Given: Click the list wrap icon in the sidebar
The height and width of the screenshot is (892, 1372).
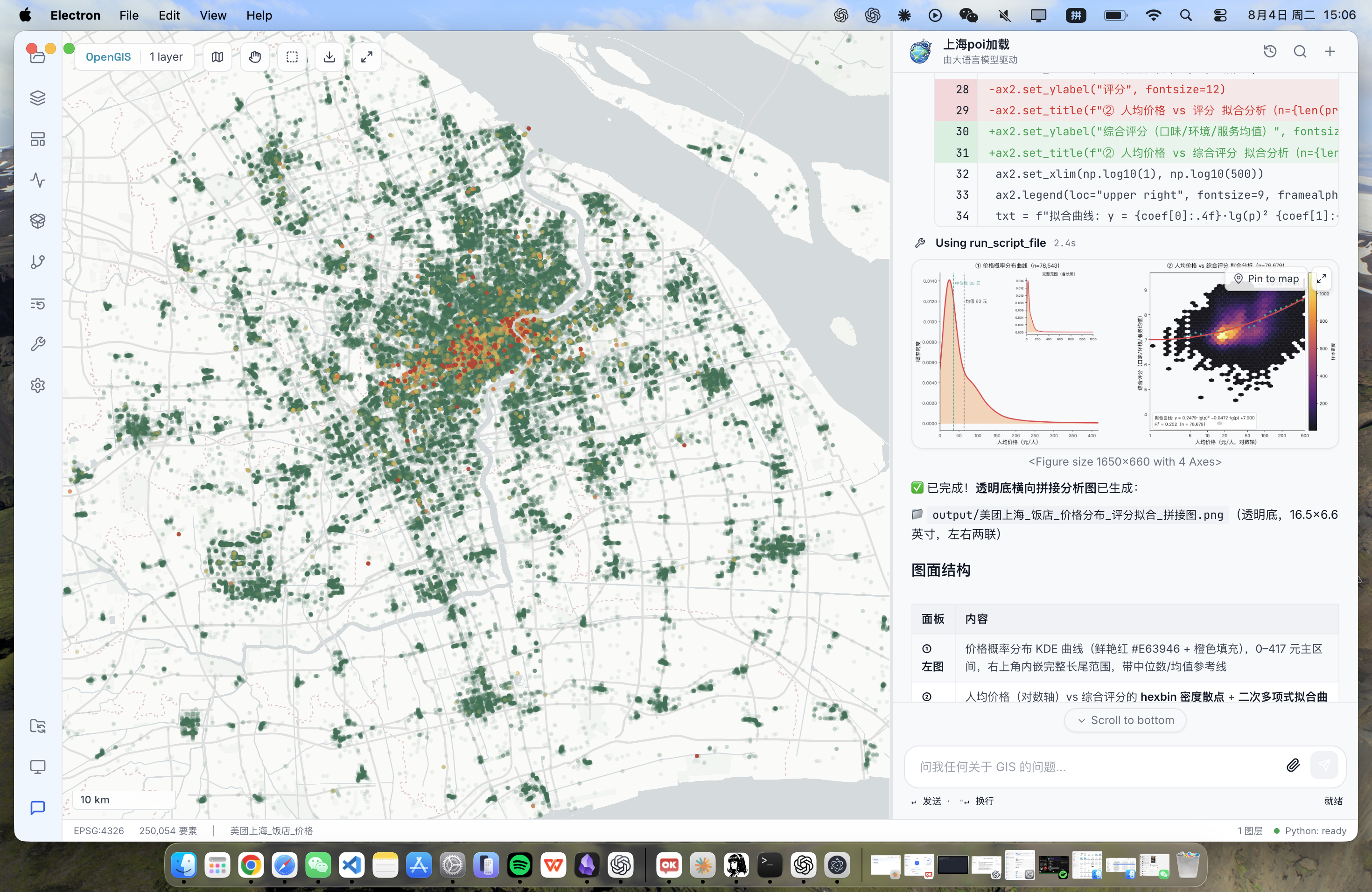Looking at the screenshot, I should pyautogui.click(x=37, y=304).
